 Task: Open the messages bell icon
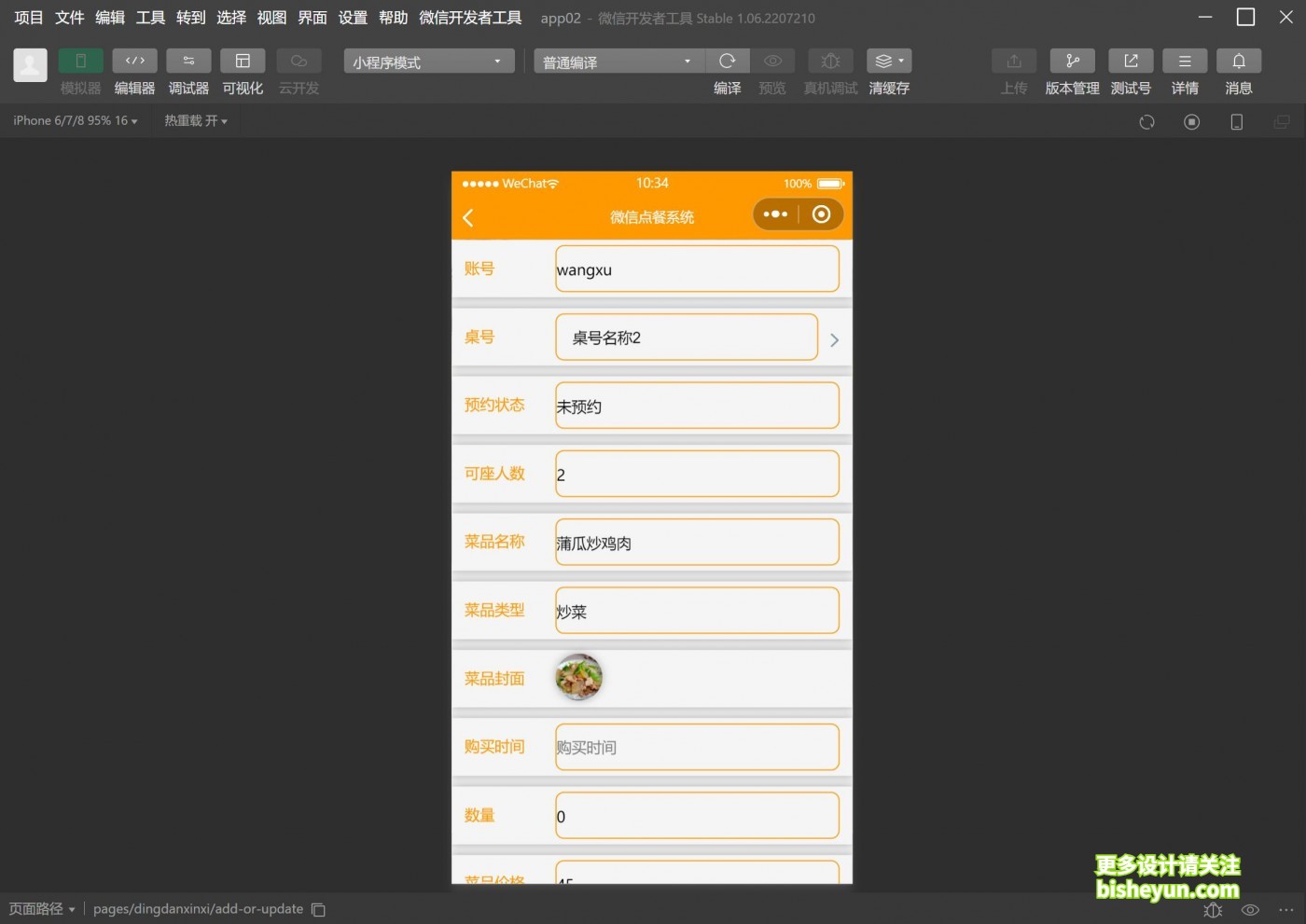pyautogui.click(x=1239, y=61)
